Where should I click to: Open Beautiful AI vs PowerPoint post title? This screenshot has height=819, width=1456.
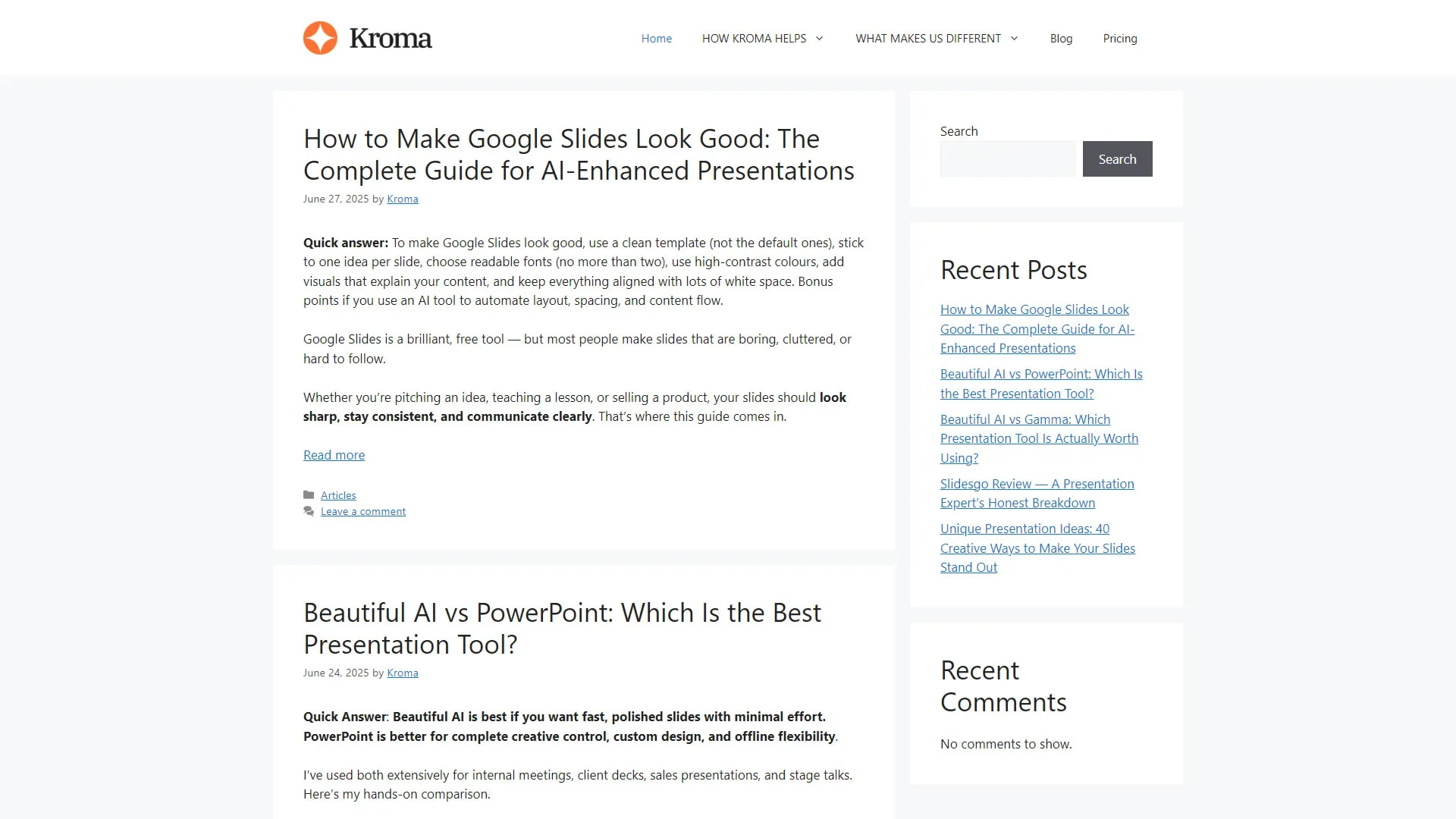pos(562,629)
